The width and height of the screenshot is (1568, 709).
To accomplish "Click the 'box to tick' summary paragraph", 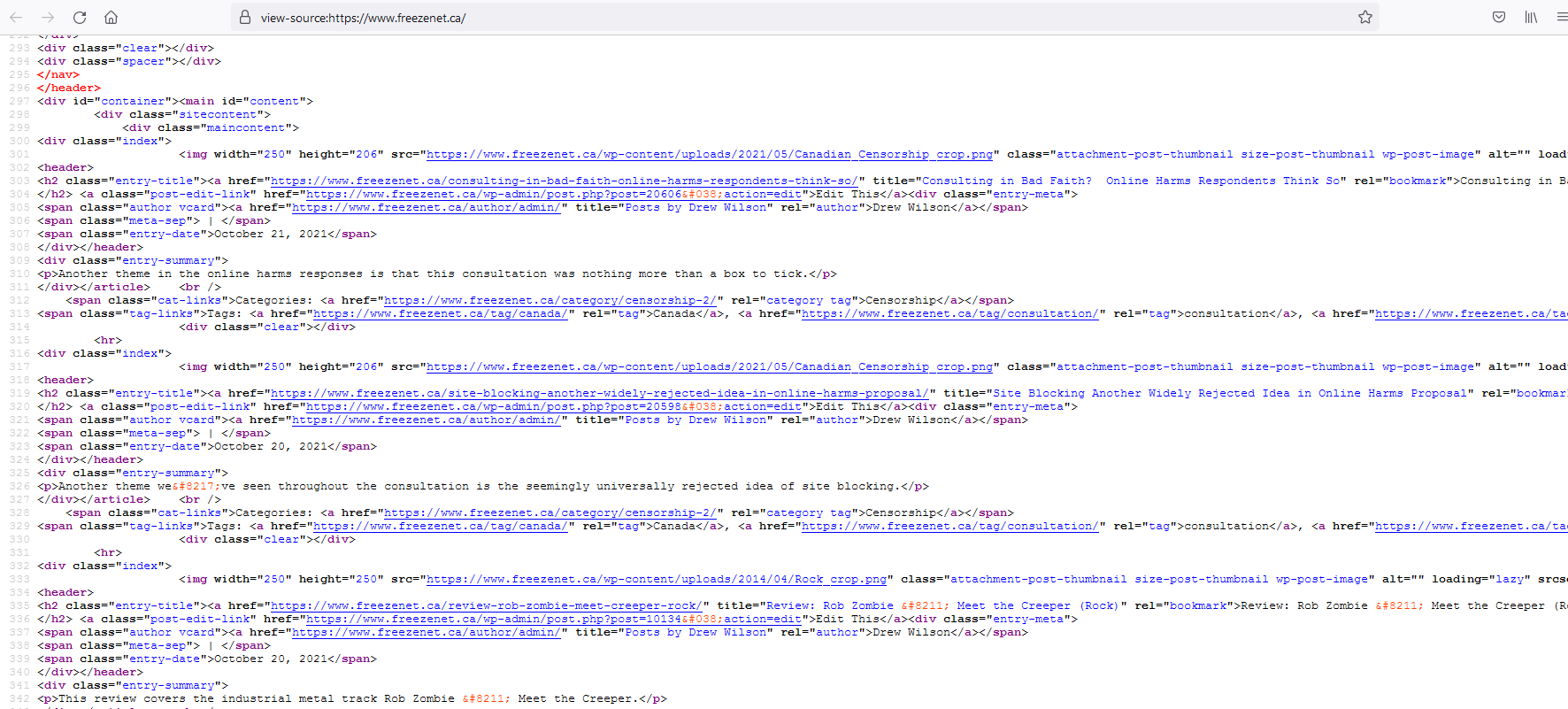I will [x=437, y=274].
